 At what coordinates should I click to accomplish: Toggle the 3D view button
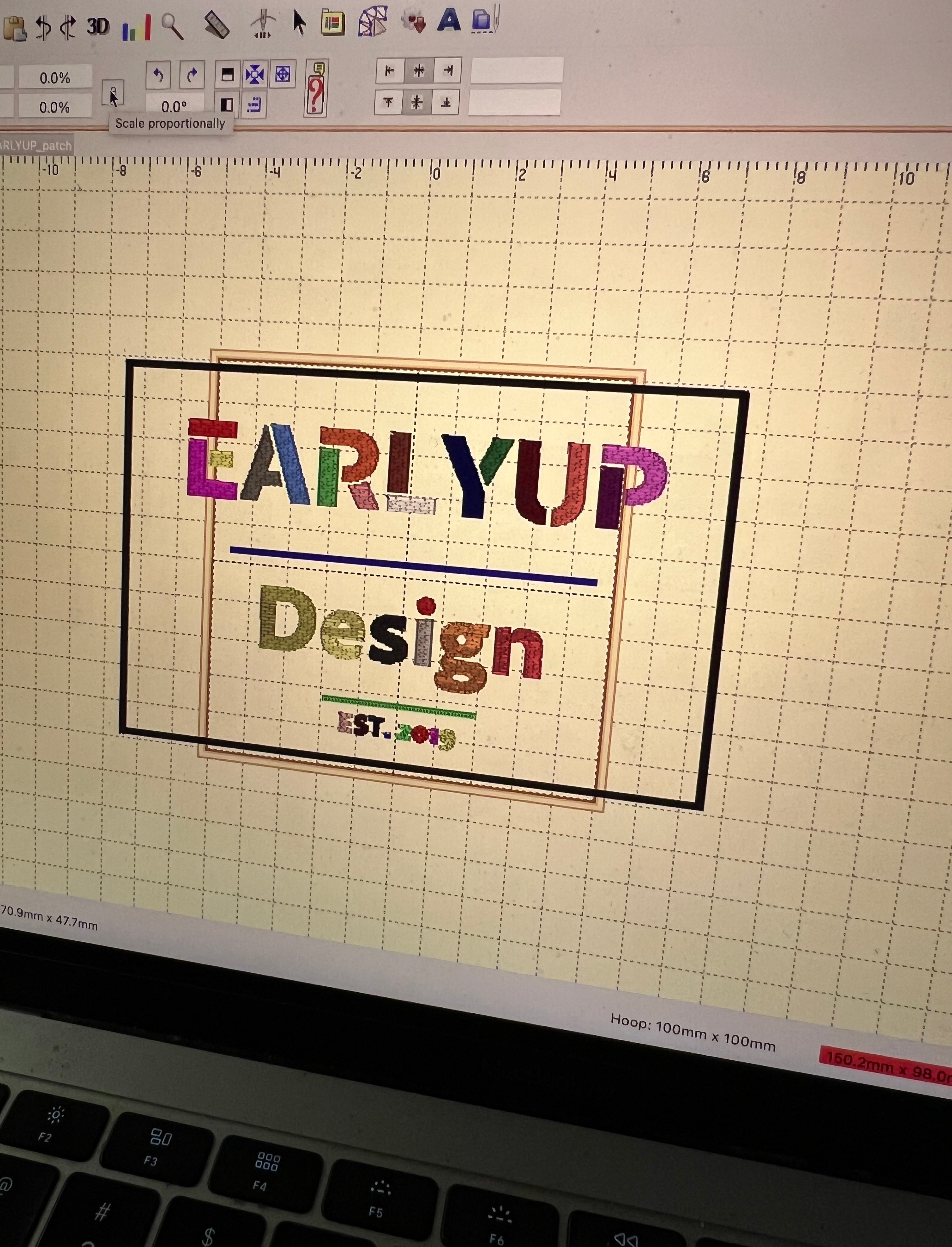click(x=98, y=26)
